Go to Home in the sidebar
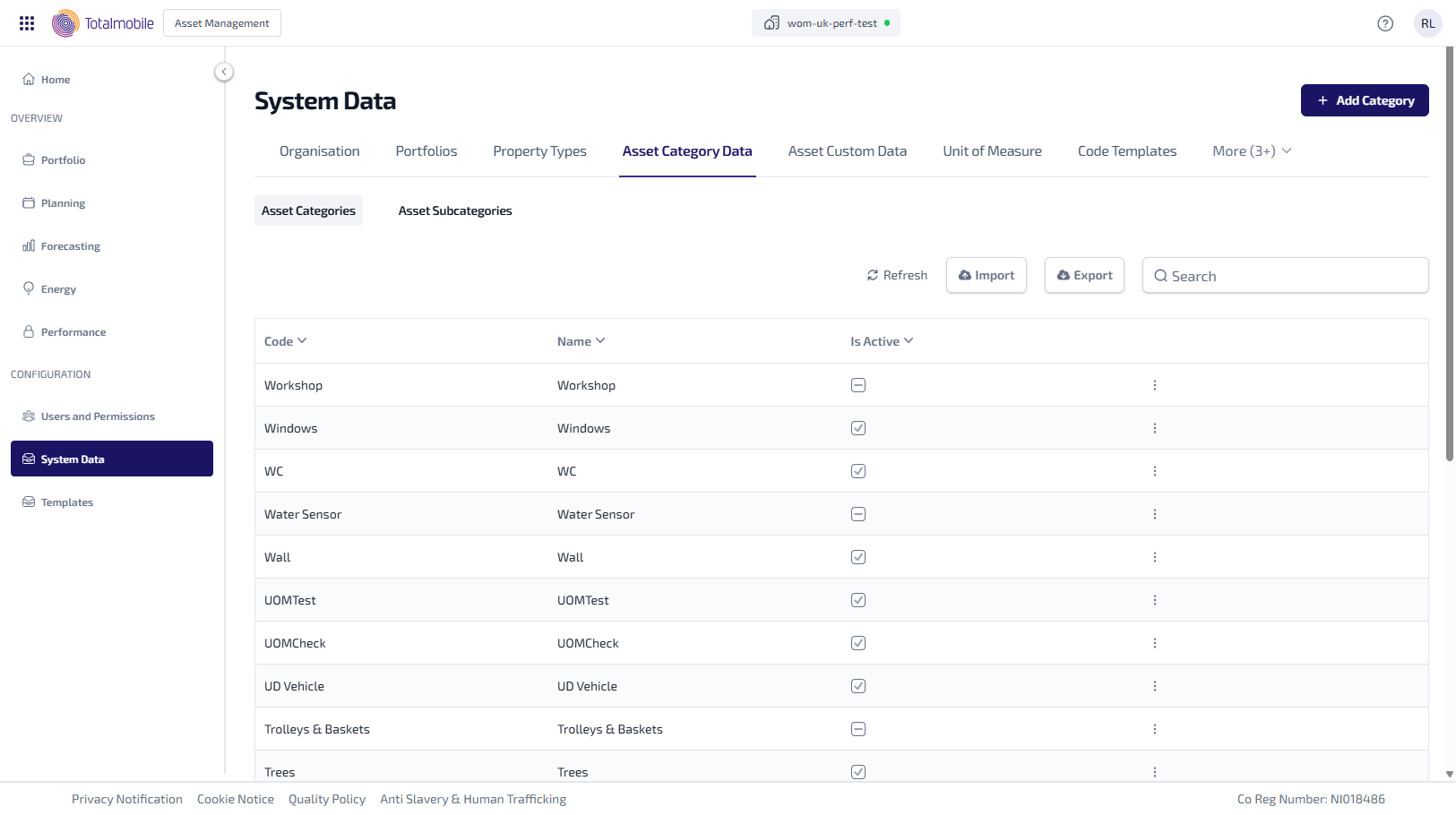 tap(55, 80)
